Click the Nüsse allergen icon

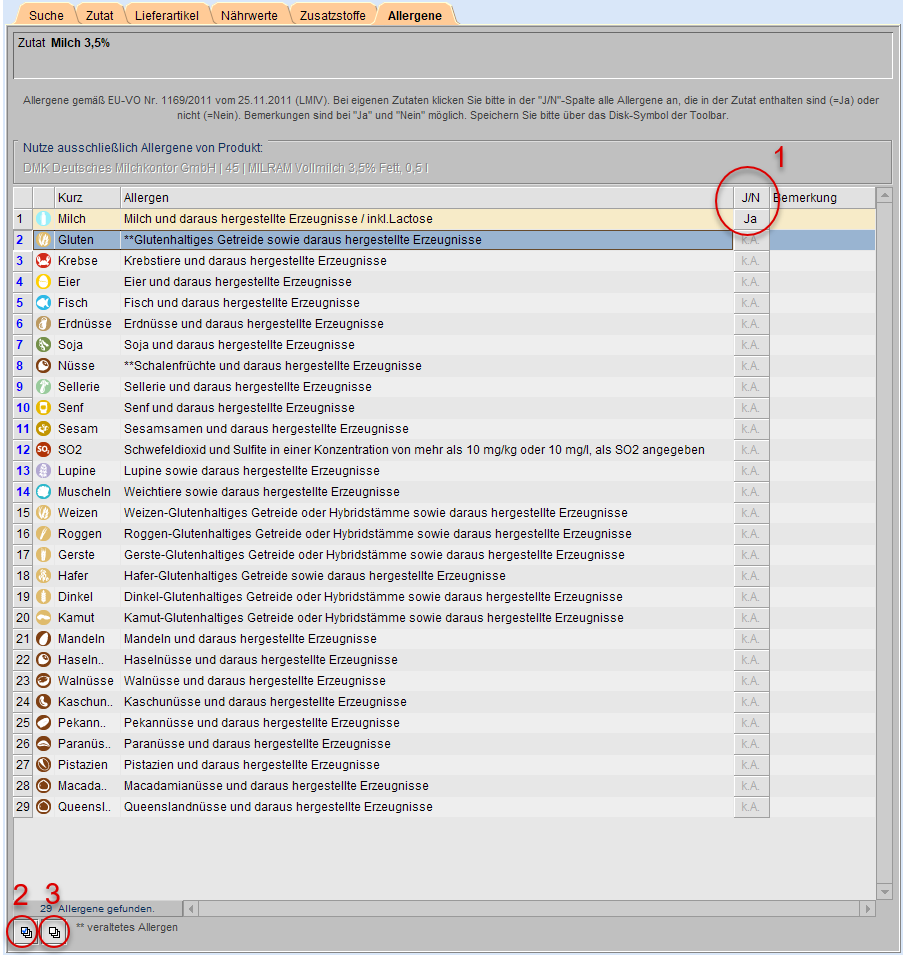(x=43, y=366)
